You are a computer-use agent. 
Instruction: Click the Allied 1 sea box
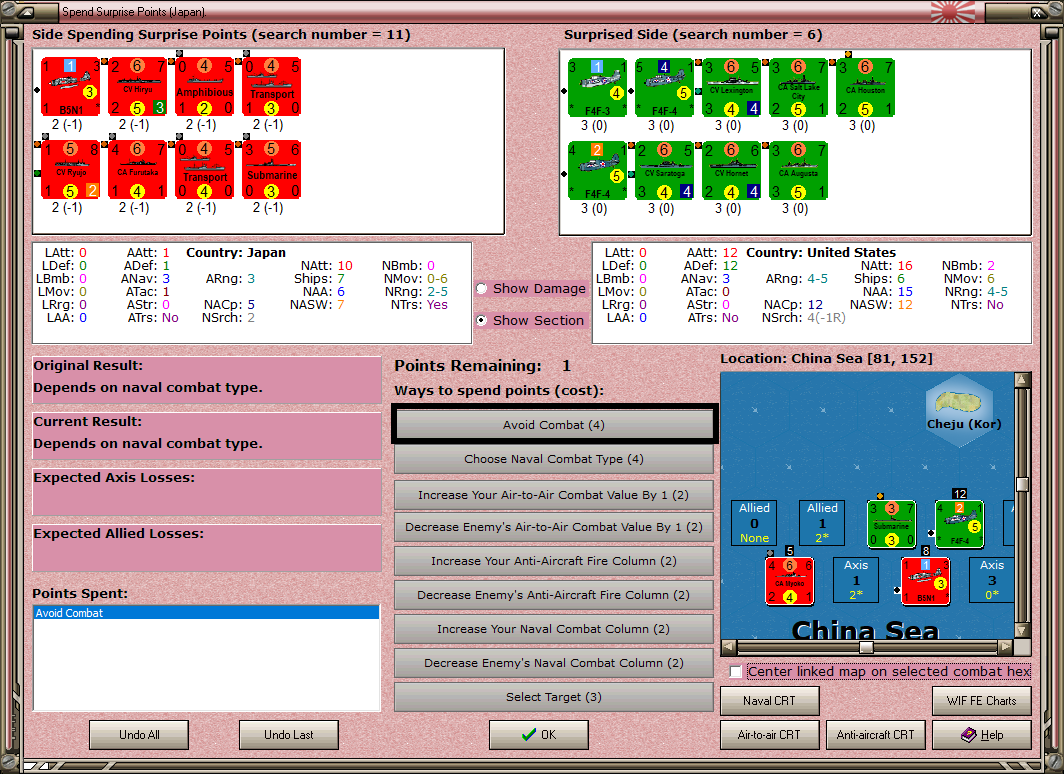coord(822,523)
